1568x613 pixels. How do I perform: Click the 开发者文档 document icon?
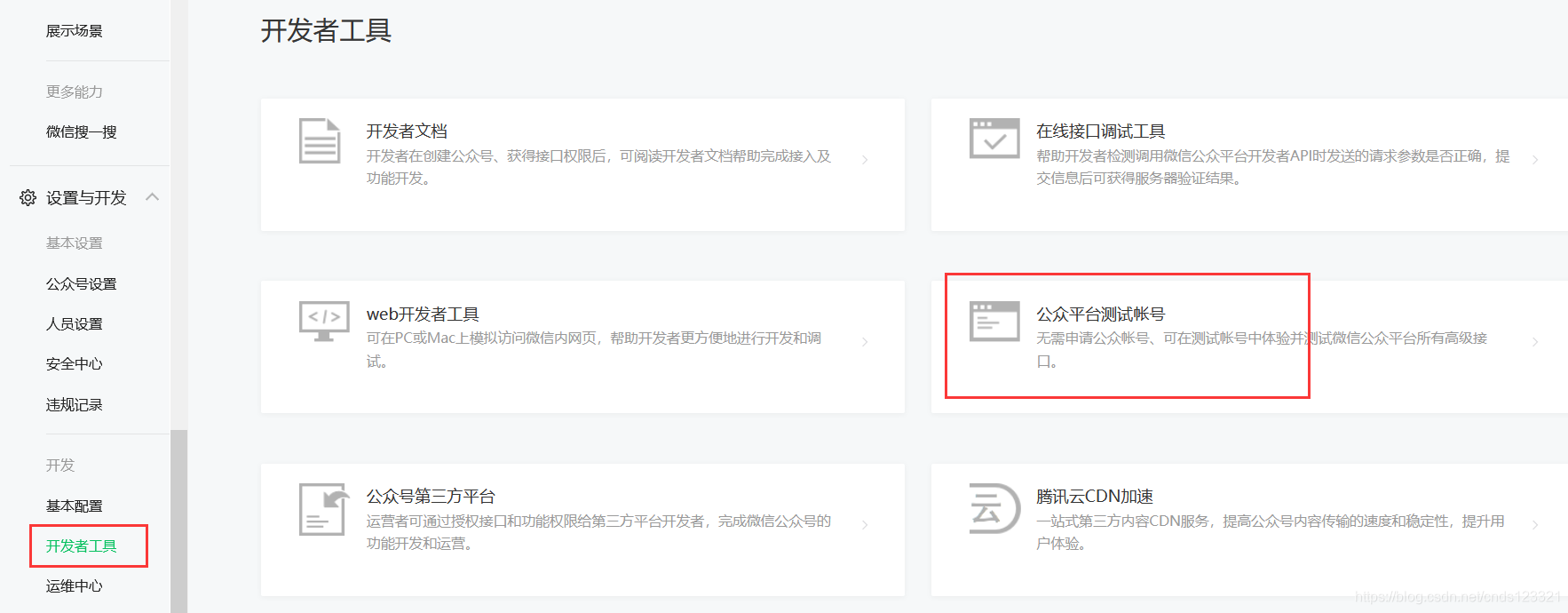320,140
